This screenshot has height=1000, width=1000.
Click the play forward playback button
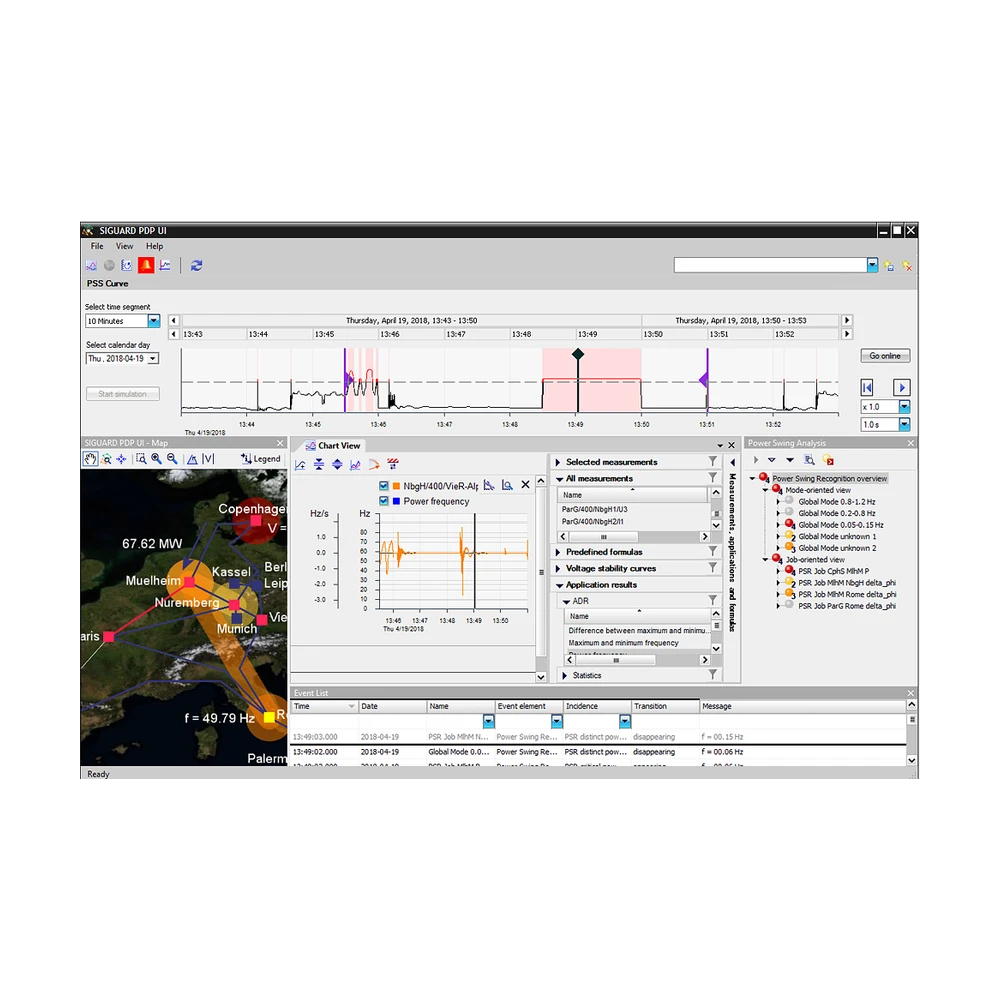pos(902,387)
